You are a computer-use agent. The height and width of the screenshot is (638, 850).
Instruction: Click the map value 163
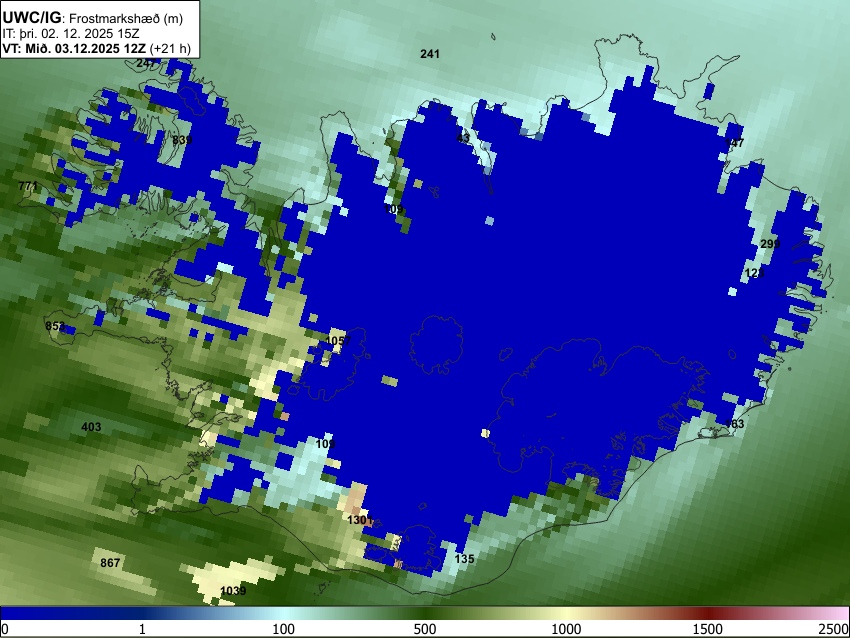coord(735,423)
